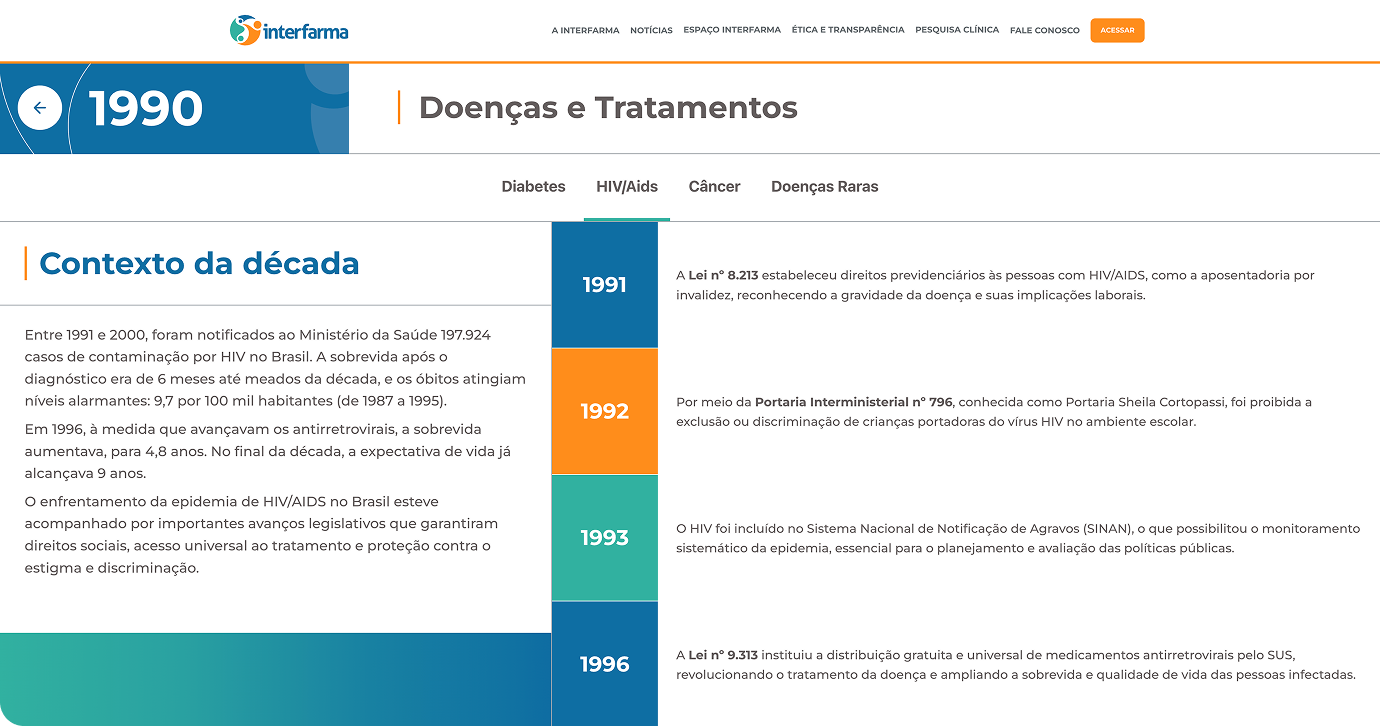Select the 1996 timeline block
The width and height of the screenshot is (1380, 726).
605,664
